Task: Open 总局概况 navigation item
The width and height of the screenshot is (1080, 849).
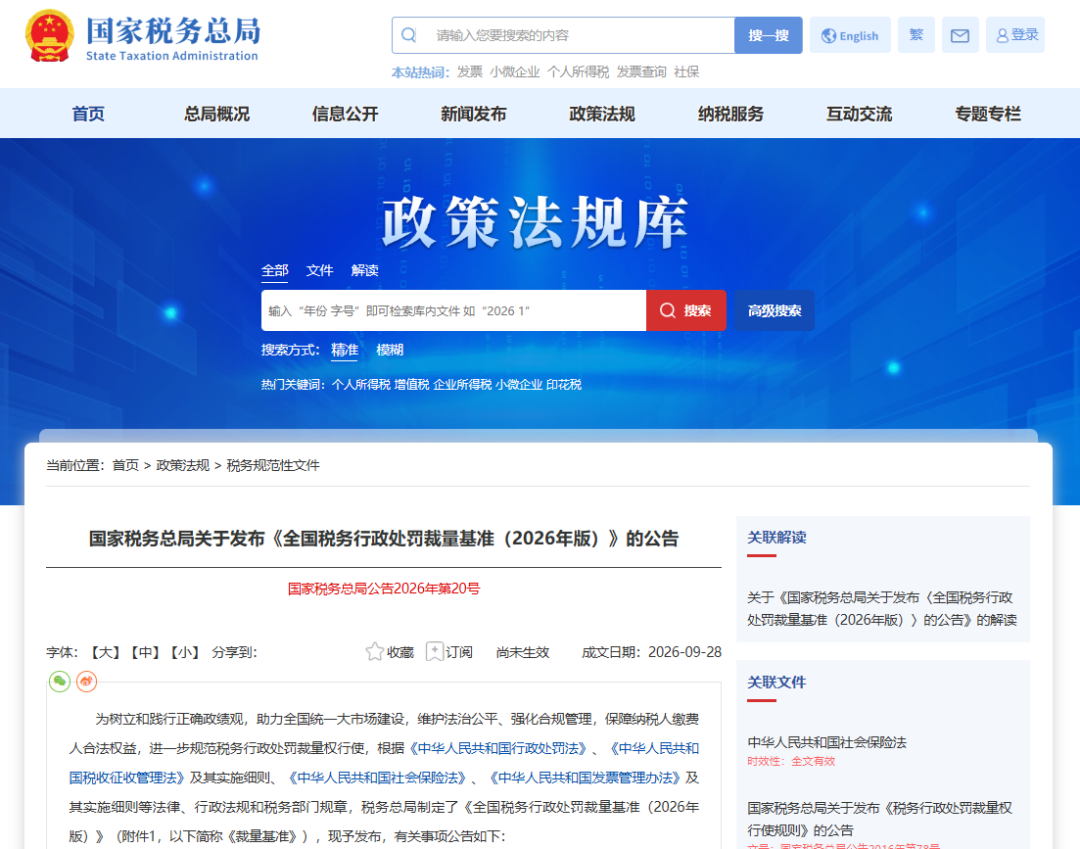Action: click(217, 114)
